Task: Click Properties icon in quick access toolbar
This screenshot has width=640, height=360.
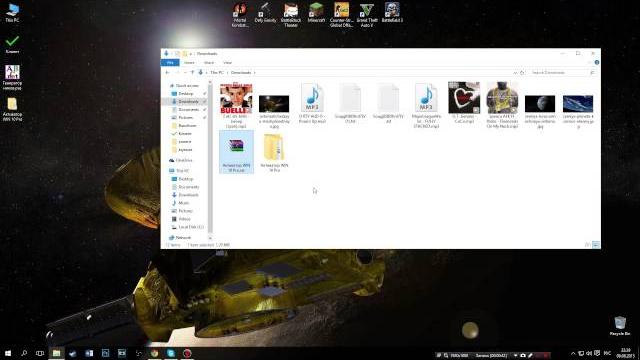Action: tap(177, 53)
